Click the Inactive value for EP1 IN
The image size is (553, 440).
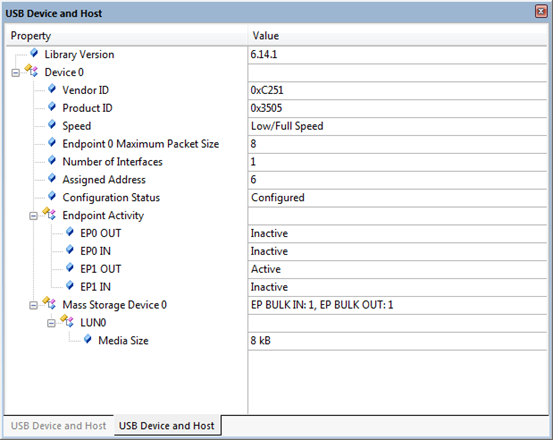tap(269, 287)
